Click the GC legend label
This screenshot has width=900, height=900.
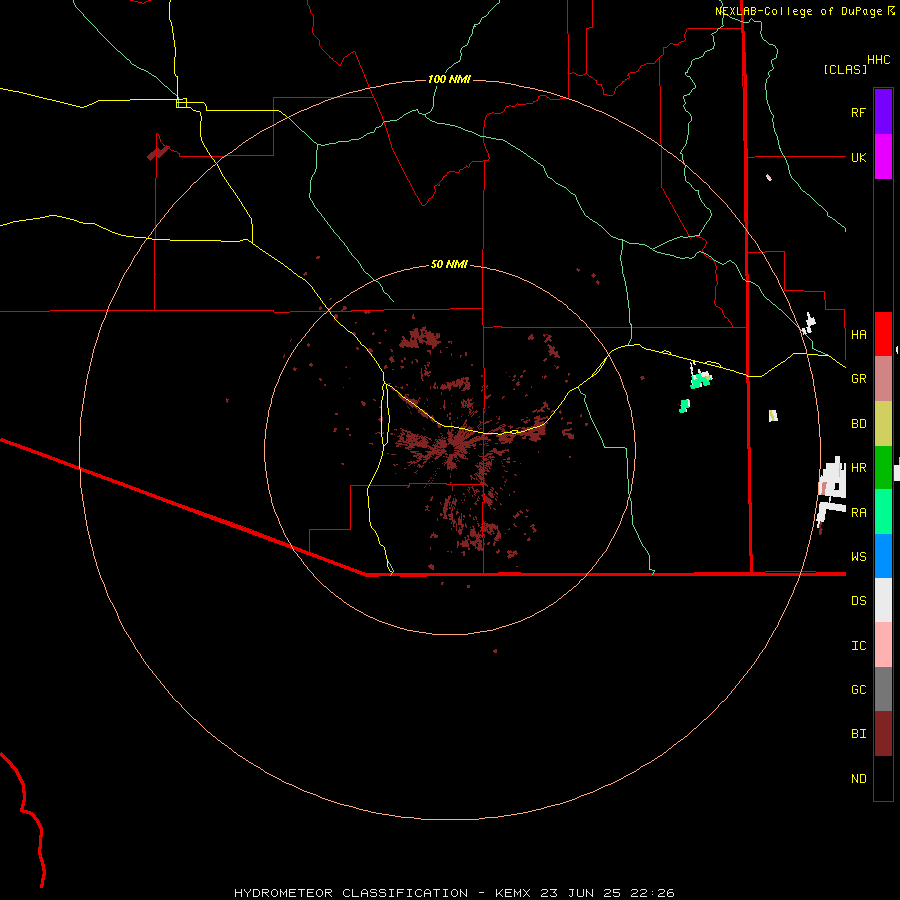pyautogui.click(x=858, y=689)
